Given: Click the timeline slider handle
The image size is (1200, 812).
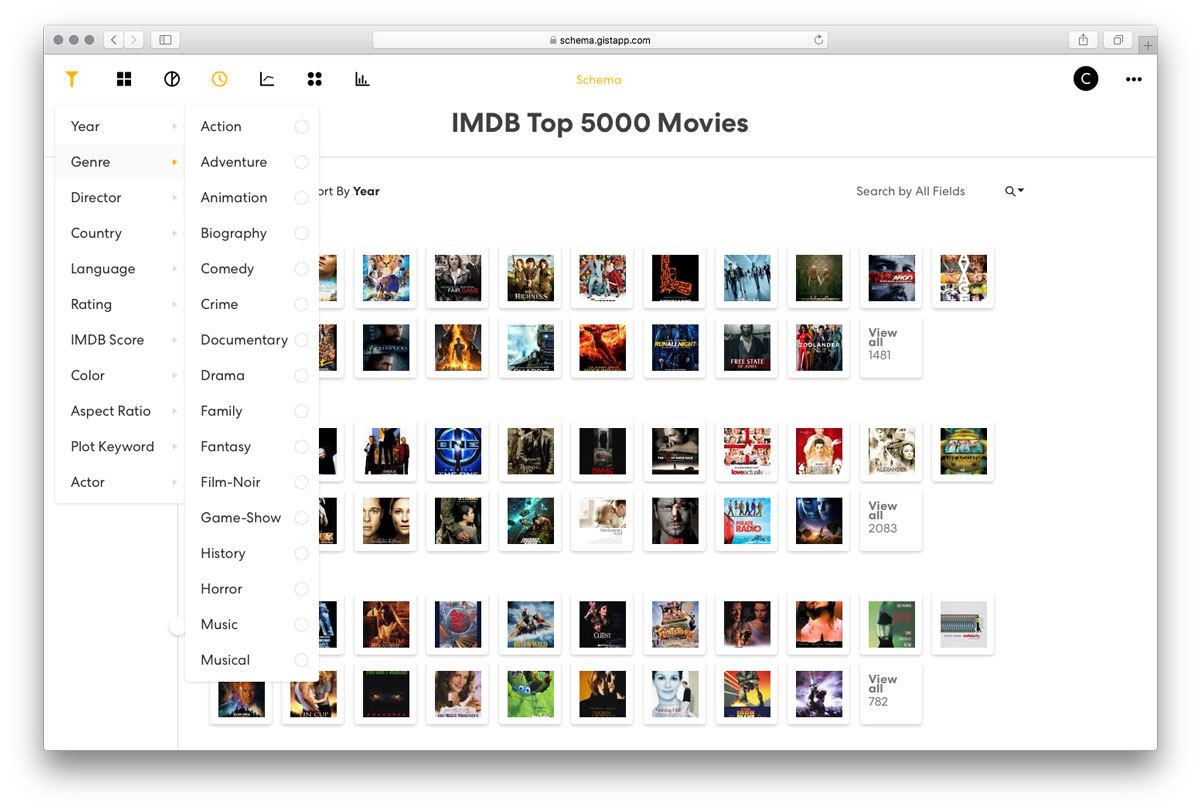Looking at the screenshot, I should (x=178, y=626).
